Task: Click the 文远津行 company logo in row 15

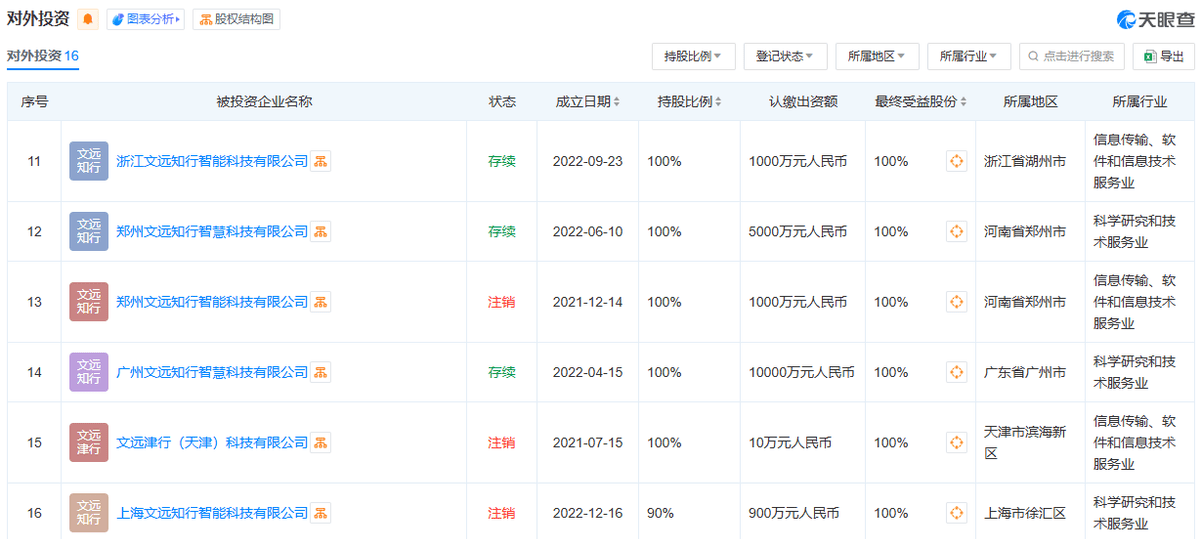Action: 89,442
